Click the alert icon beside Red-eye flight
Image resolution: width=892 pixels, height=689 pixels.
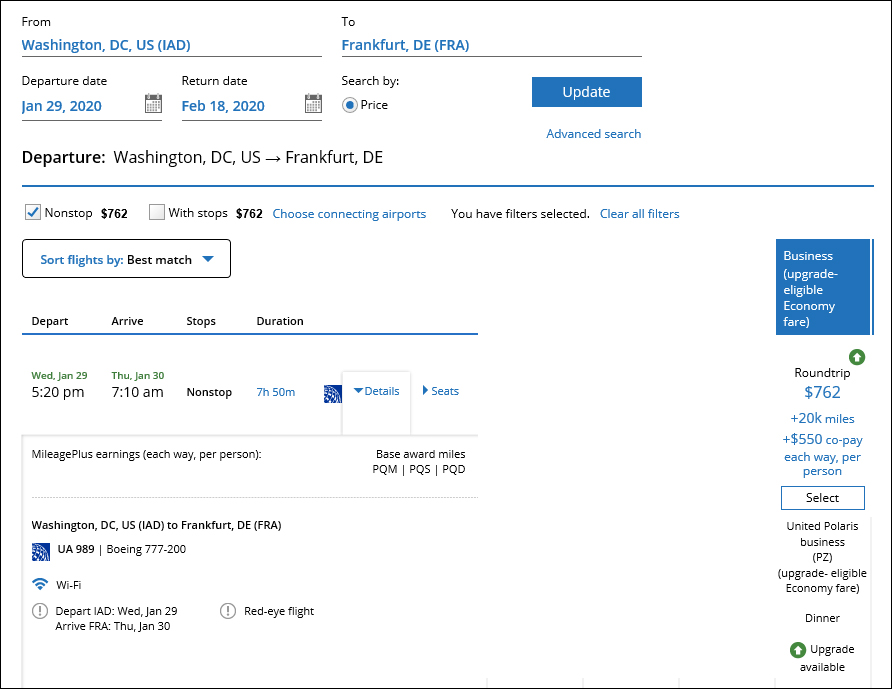tap(228, 611)
